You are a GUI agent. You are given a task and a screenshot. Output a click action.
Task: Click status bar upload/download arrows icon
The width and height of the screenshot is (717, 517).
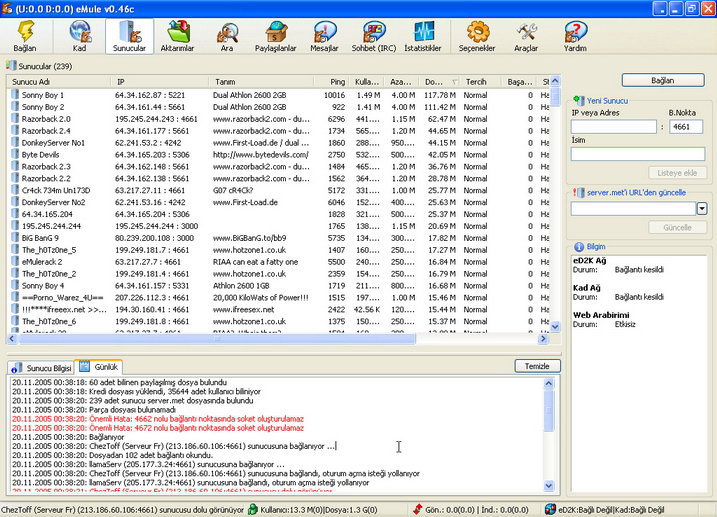pyautogui.click(x=417, y=509)
